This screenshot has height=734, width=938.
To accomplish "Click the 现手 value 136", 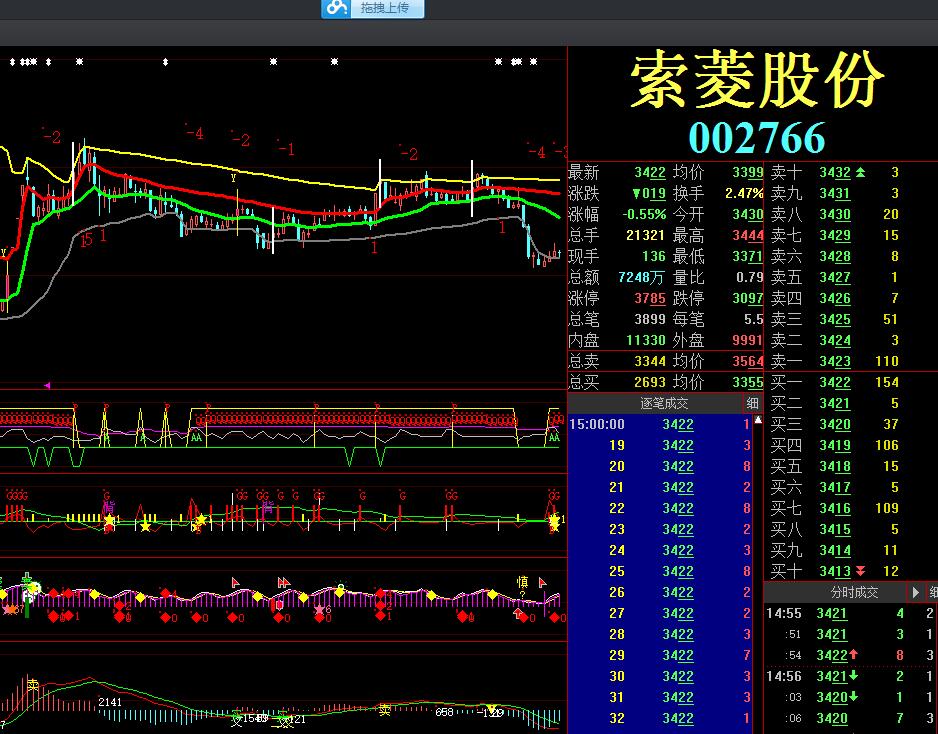I will click(654, 257).
